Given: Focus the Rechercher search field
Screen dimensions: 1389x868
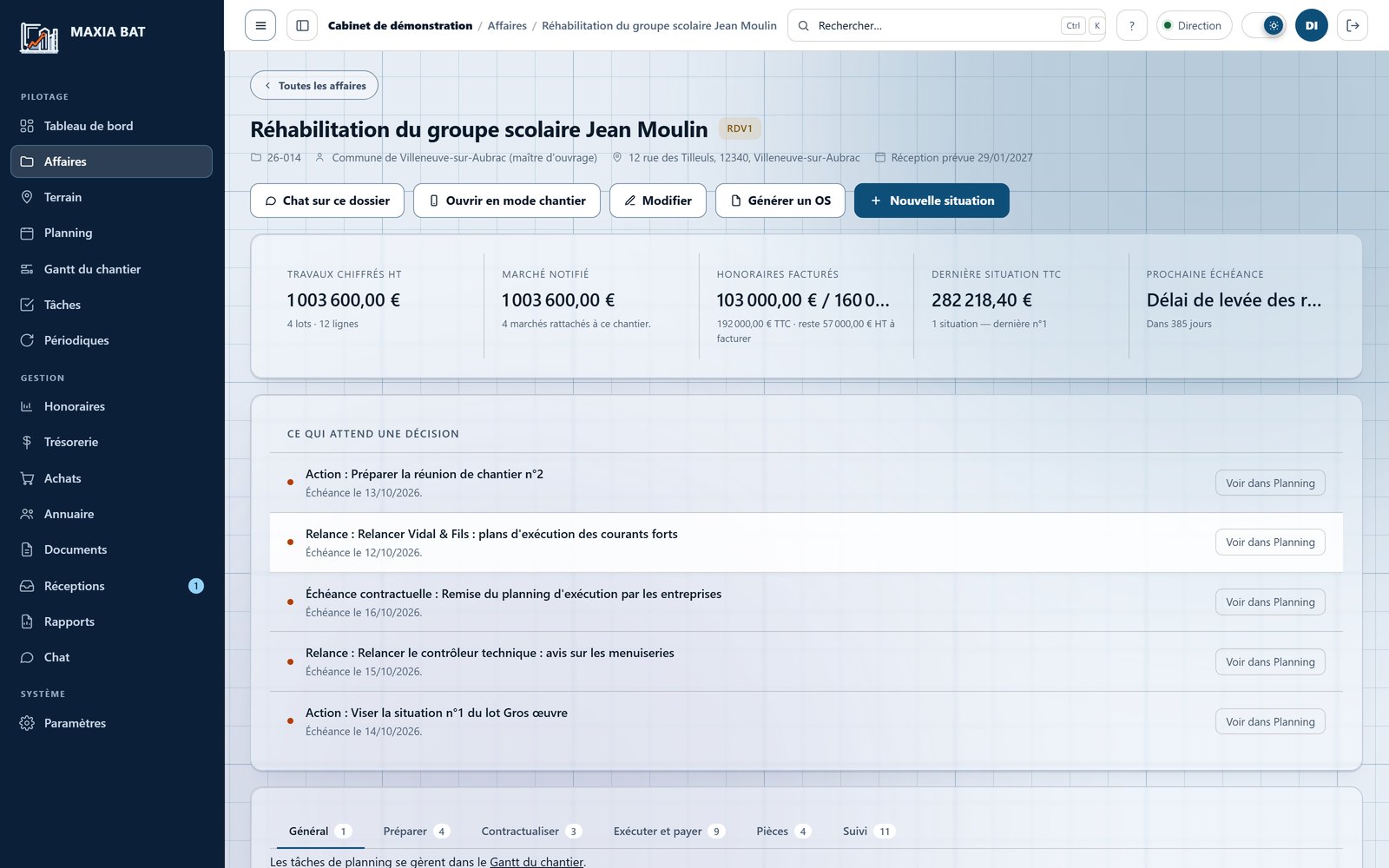Looking at the screenshot, I should point(946,25).
